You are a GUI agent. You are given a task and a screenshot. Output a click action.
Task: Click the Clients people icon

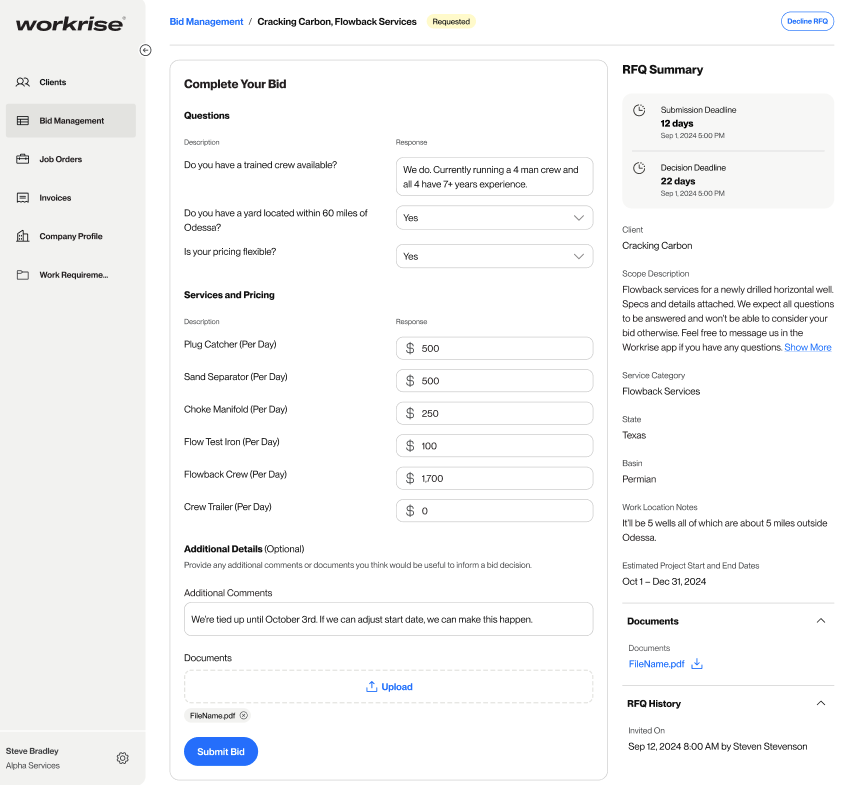click(22, 82)
